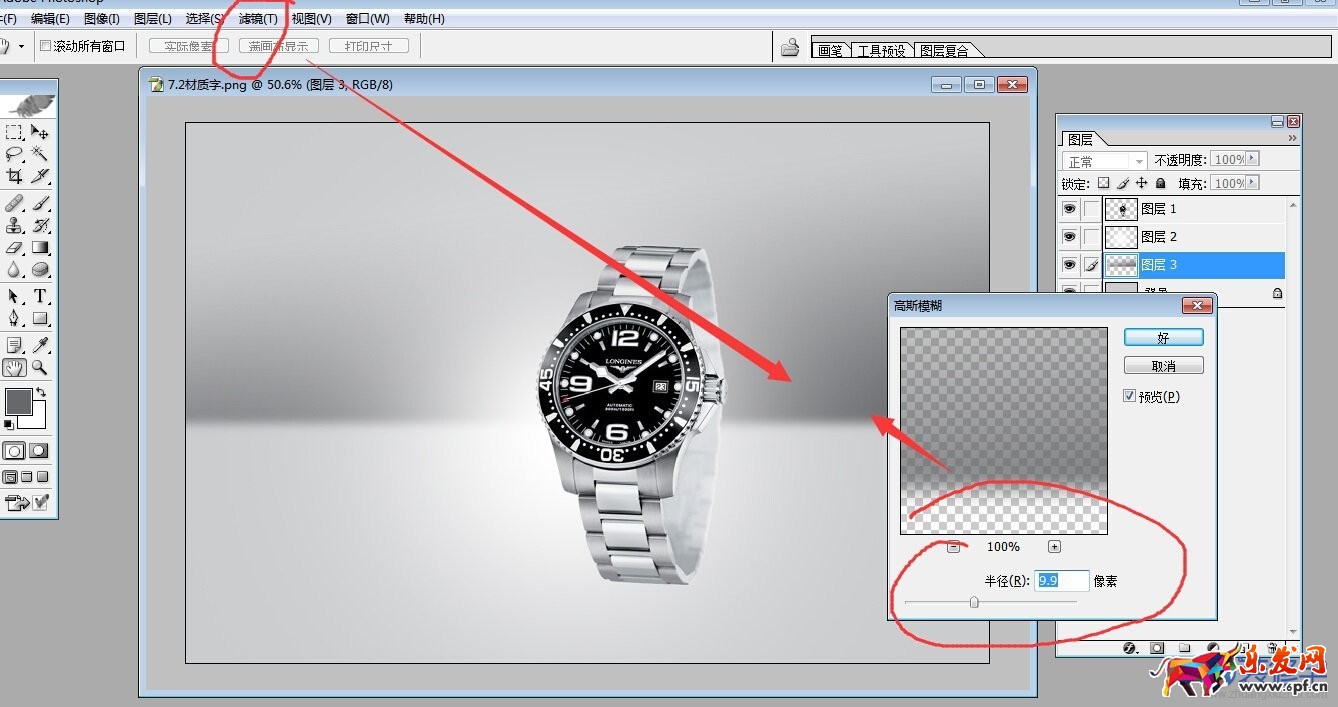
Task: Confirm blur with 好 button
Action: pos(1163,338)
